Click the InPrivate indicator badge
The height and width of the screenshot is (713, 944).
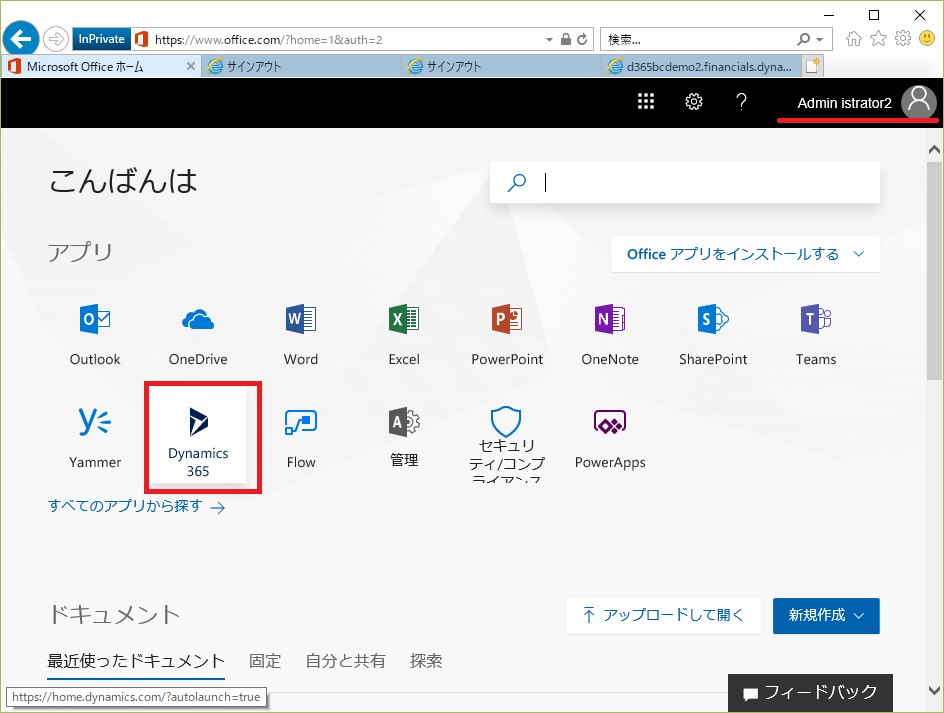(101, 39)
